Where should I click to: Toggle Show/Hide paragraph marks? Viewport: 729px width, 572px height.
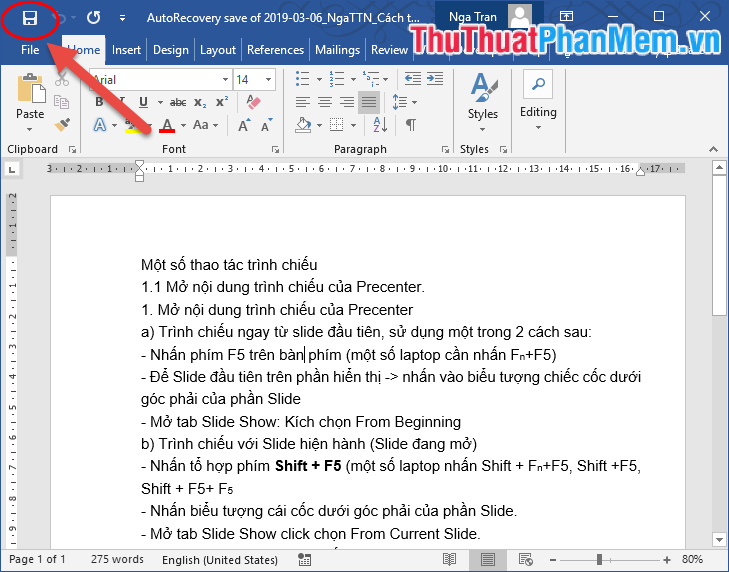pyautogui.click(x=411, y=125)
